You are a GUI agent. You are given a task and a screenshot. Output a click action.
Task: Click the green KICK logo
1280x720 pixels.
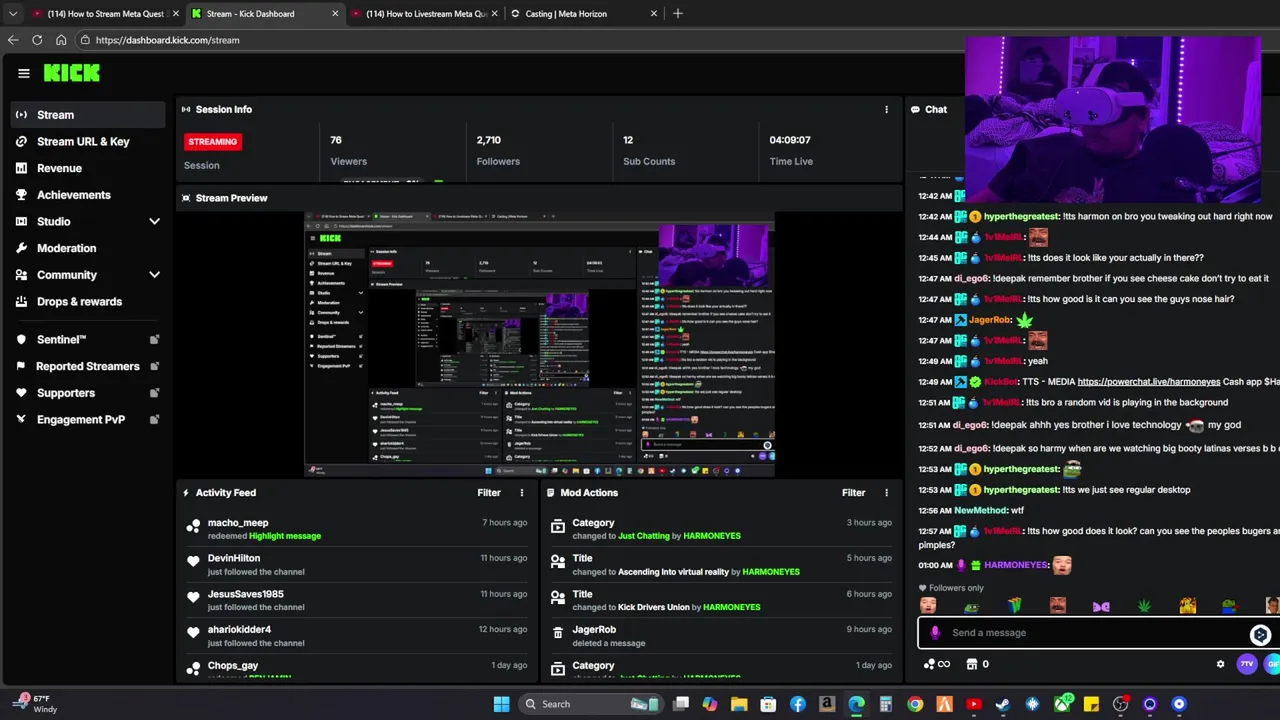pyautogui.click(x=72, y=73)
